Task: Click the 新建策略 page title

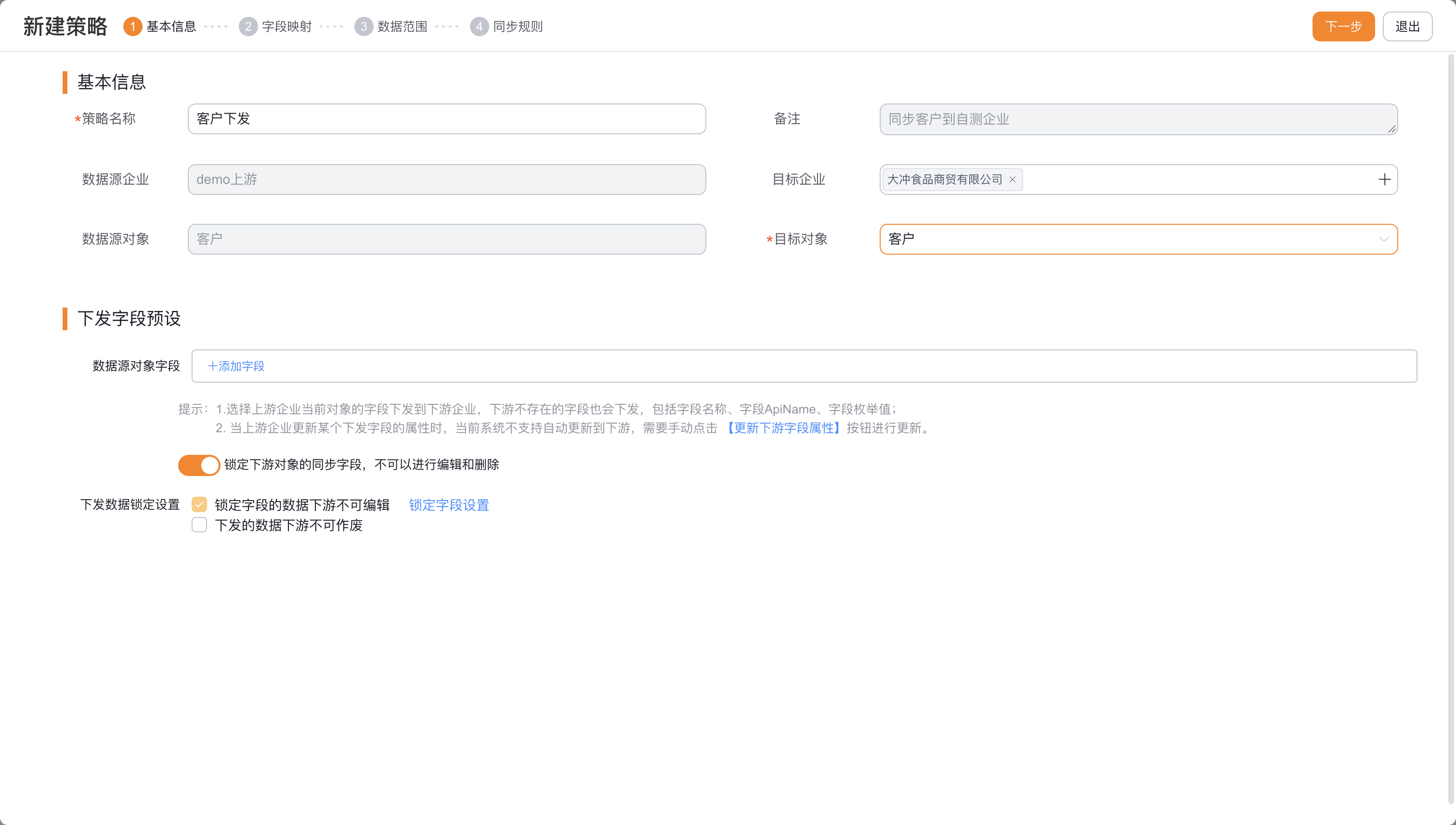Action: coord(65,26)
